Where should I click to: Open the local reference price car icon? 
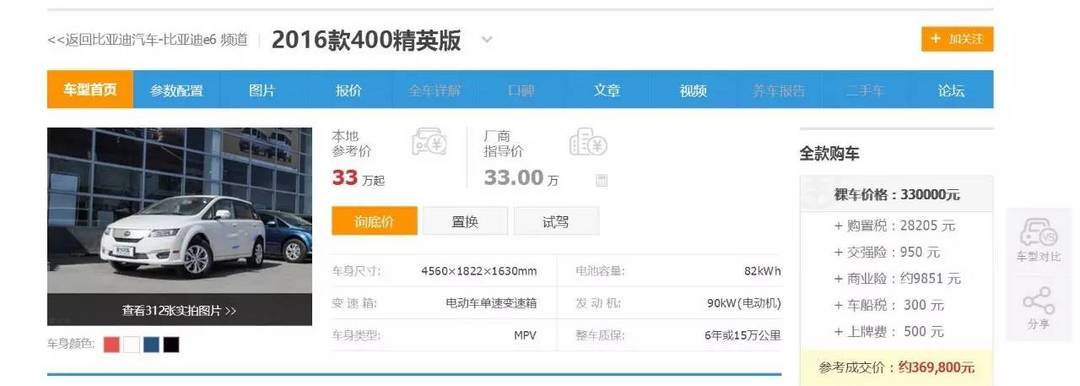[x=430, y=141]
